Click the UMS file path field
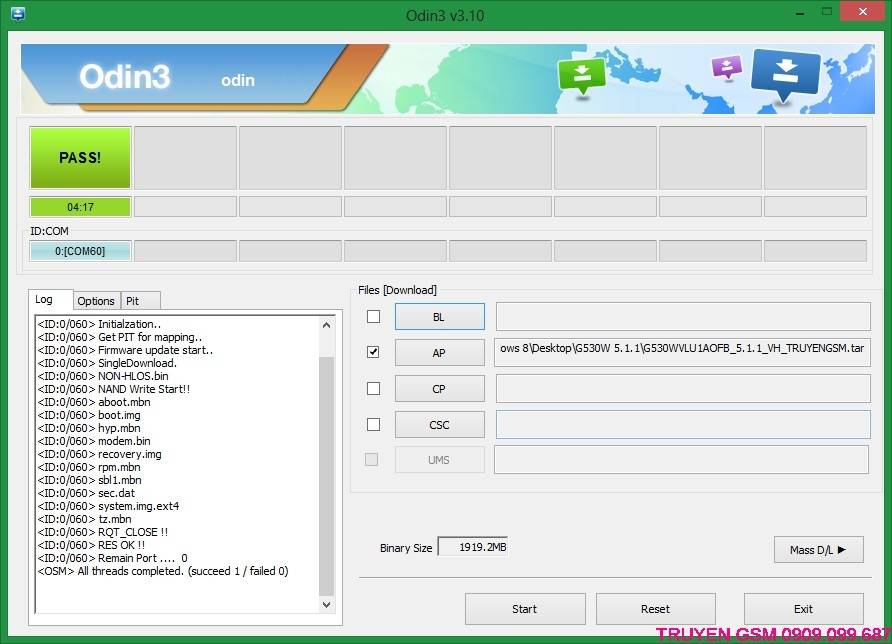This screenshot has height=644, width=892. 682,460
